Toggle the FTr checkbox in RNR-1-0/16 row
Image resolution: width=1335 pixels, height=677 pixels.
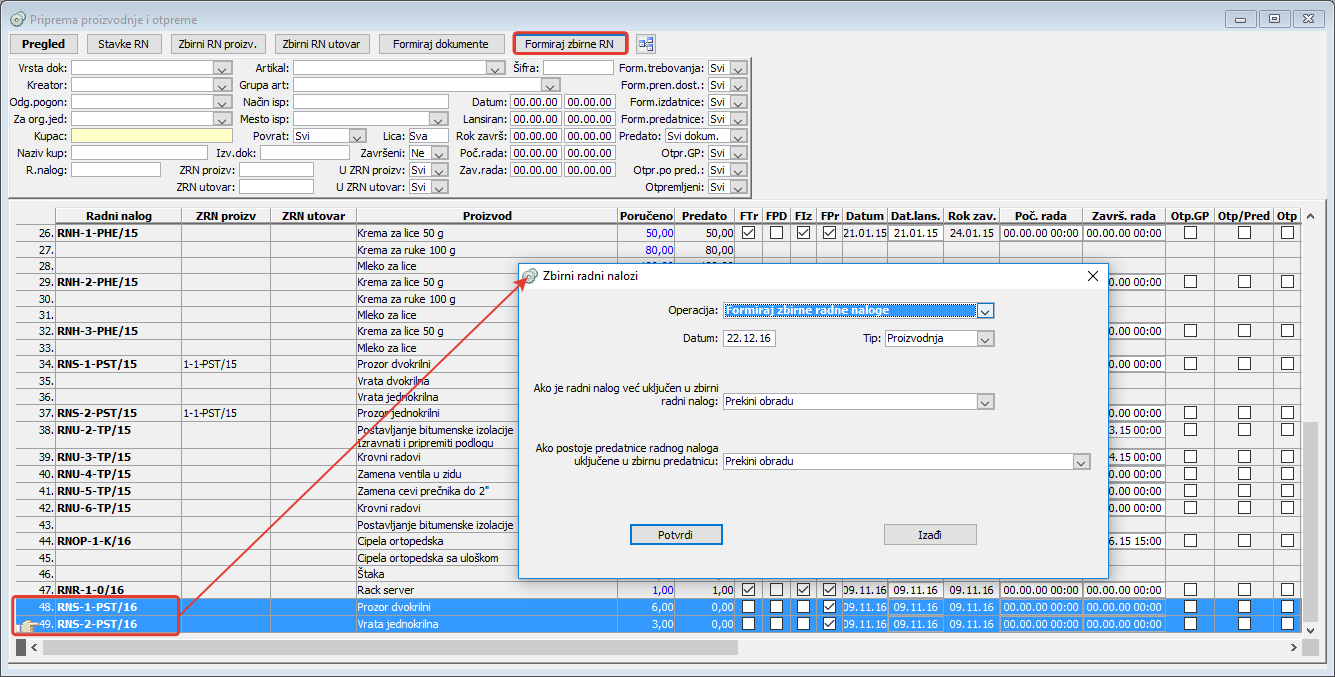coord(749,590)
